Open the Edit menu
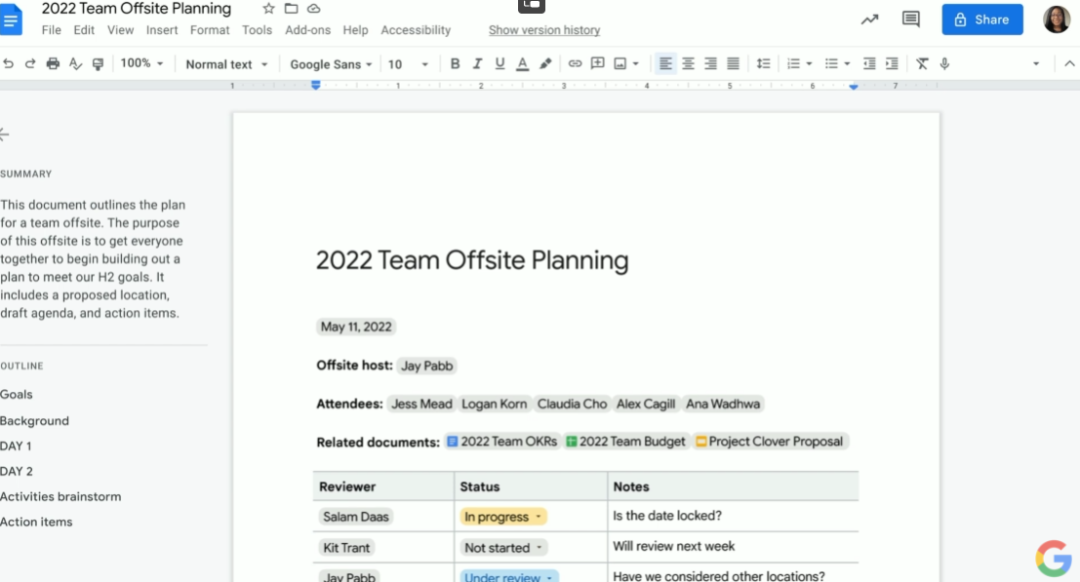Screen dimensions: 1080x582 (x=84, y=30)
